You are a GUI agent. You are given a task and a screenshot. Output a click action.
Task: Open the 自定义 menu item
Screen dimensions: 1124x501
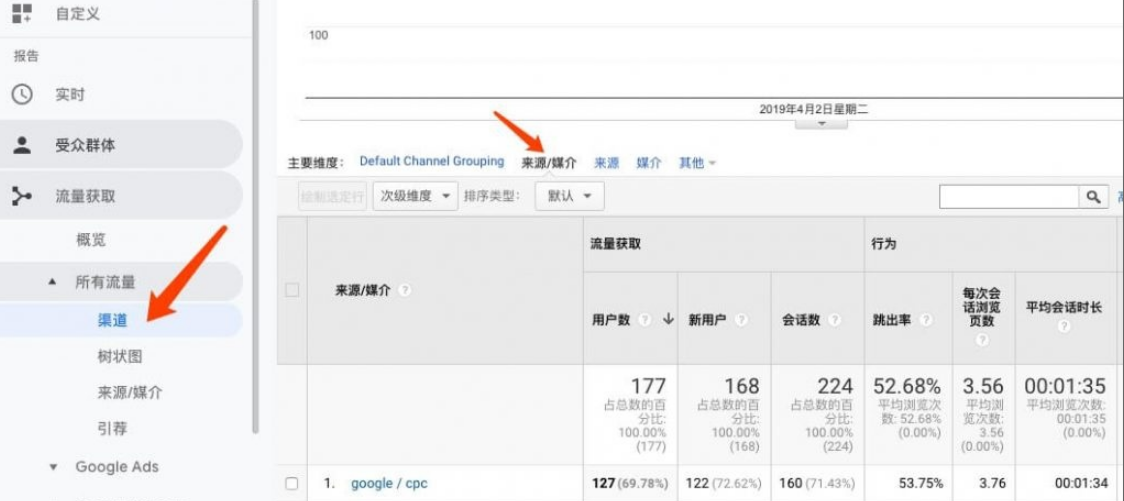coord(77,14)
